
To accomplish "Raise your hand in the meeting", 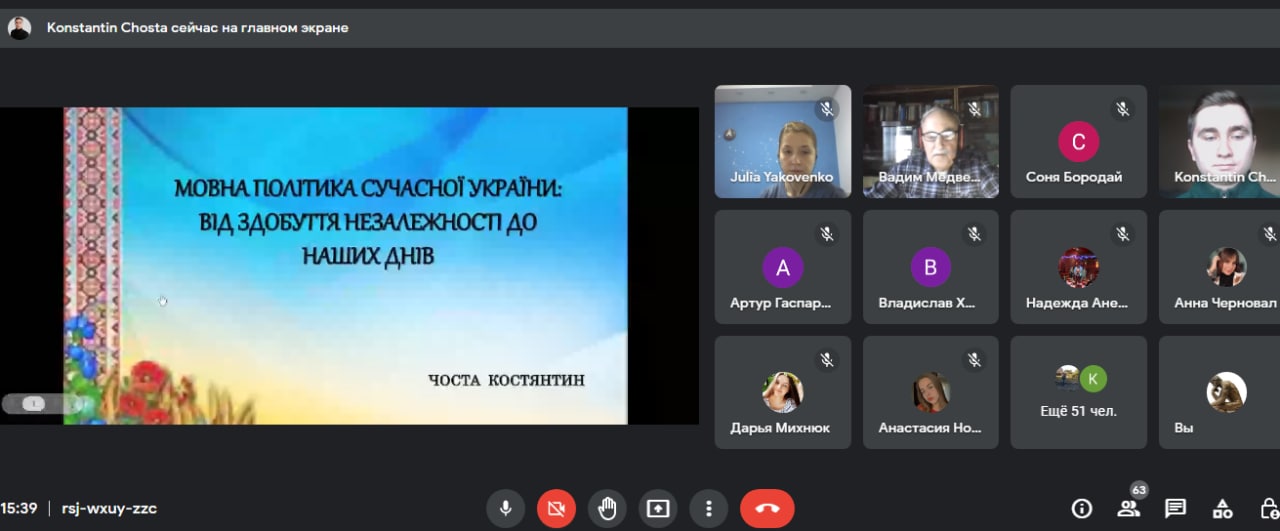I will point(607,508).
